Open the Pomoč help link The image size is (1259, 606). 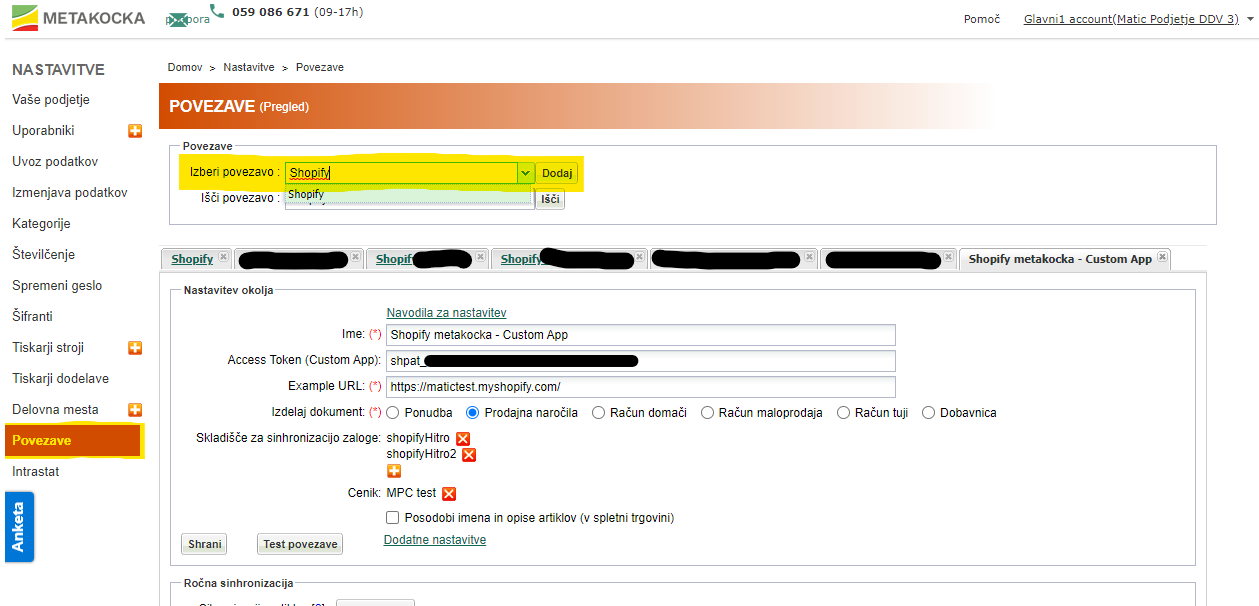click(x=982, y=19)
